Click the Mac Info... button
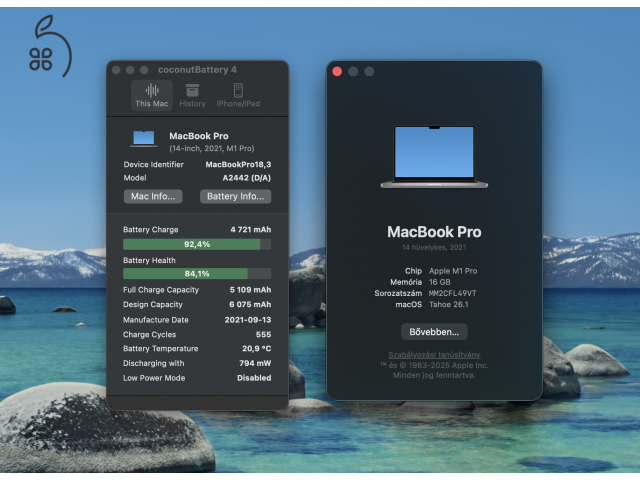Screen dimensions: 640x480 pos(153,196)
